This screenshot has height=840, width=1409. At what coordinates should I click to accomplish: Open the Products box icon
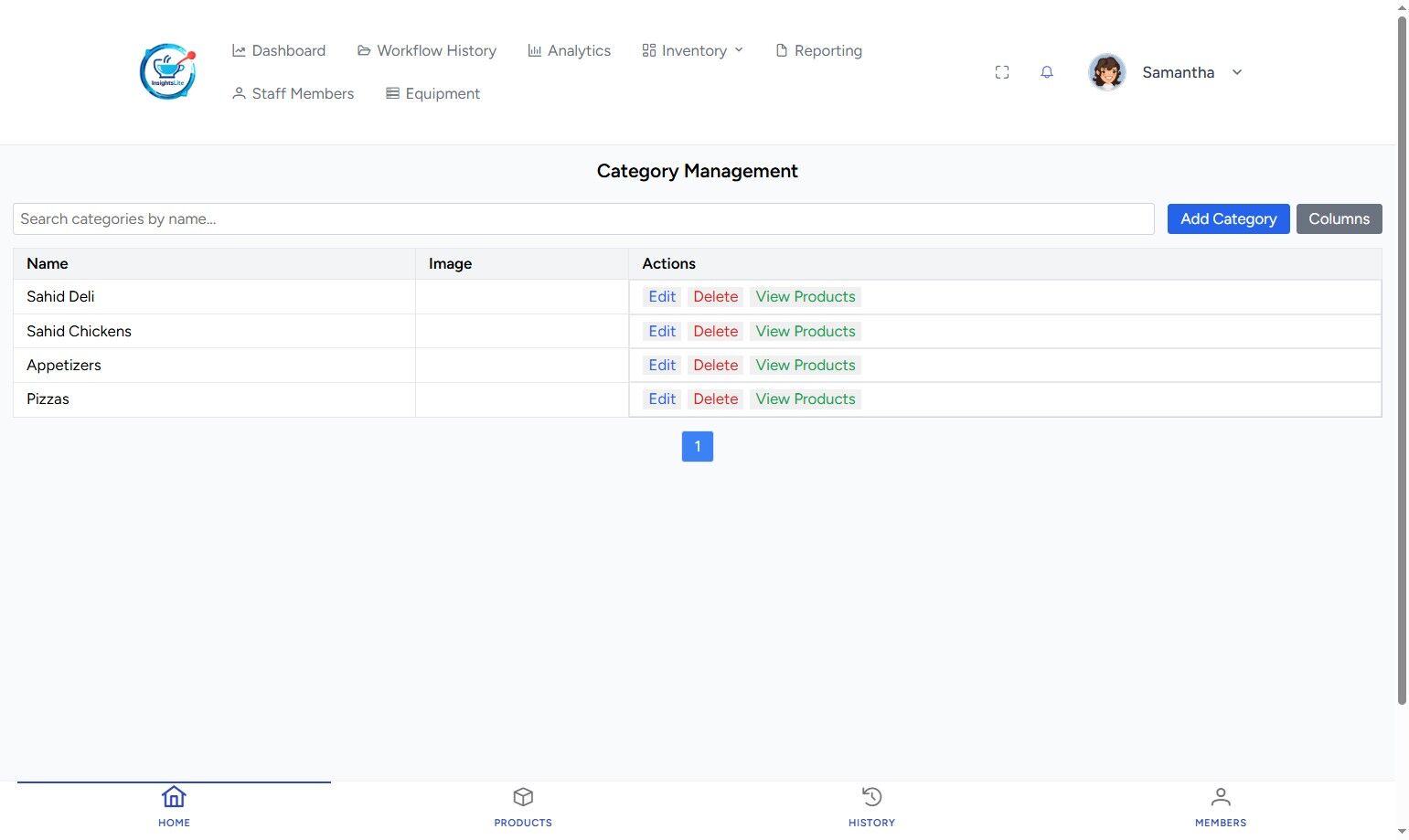(x=523, y=797)
